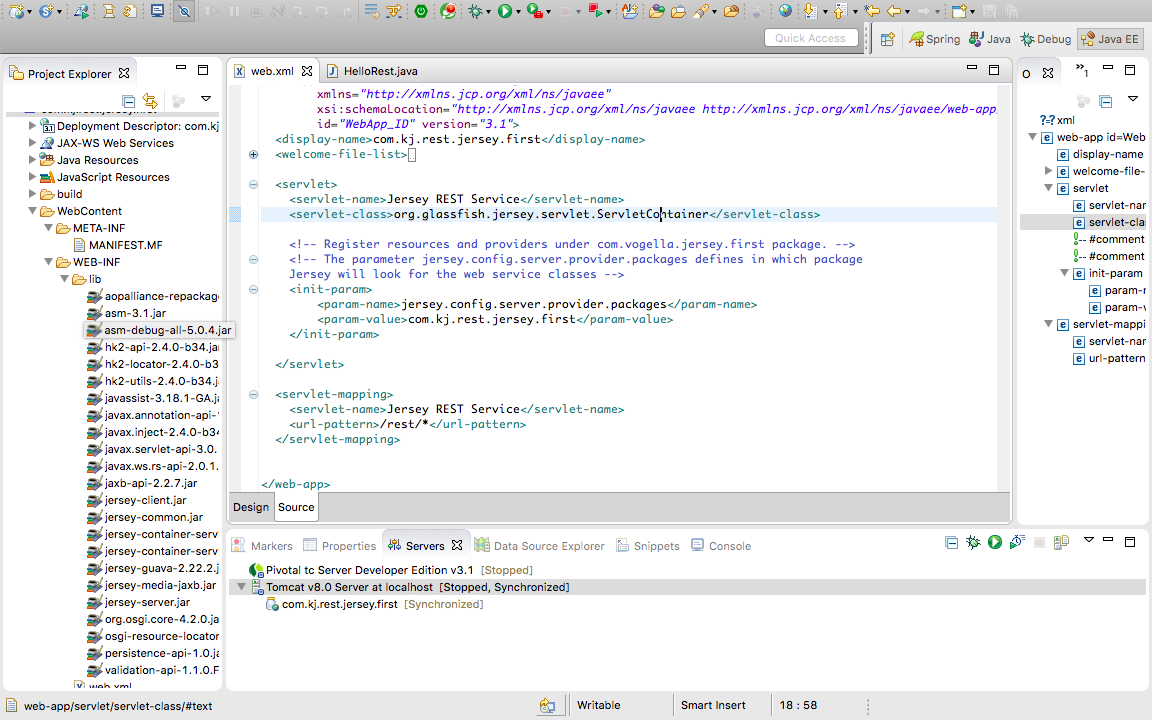Select jersey-server.jar in the lib folder
1152x720 pixels.
(x=146, y=602)
